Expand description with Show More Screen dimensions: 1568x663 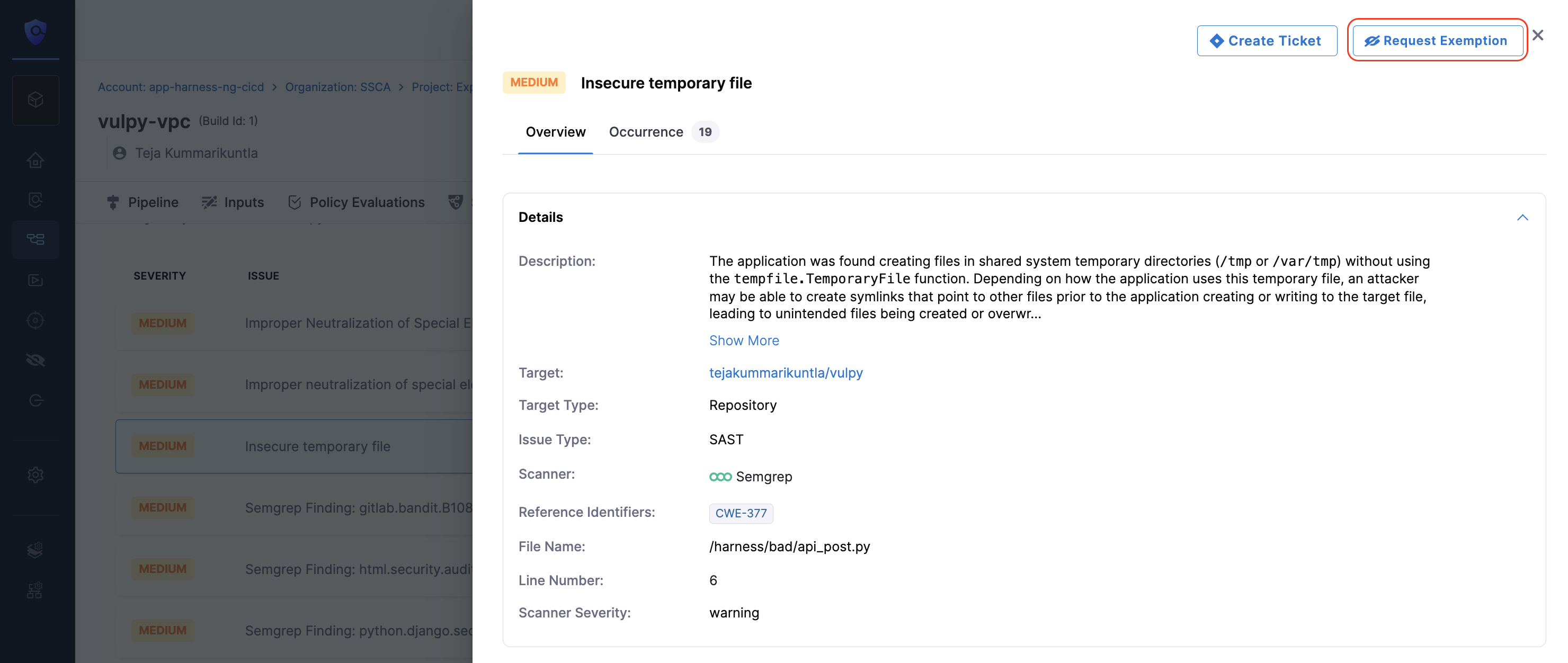pyautogui.click(x=743, y=341)
